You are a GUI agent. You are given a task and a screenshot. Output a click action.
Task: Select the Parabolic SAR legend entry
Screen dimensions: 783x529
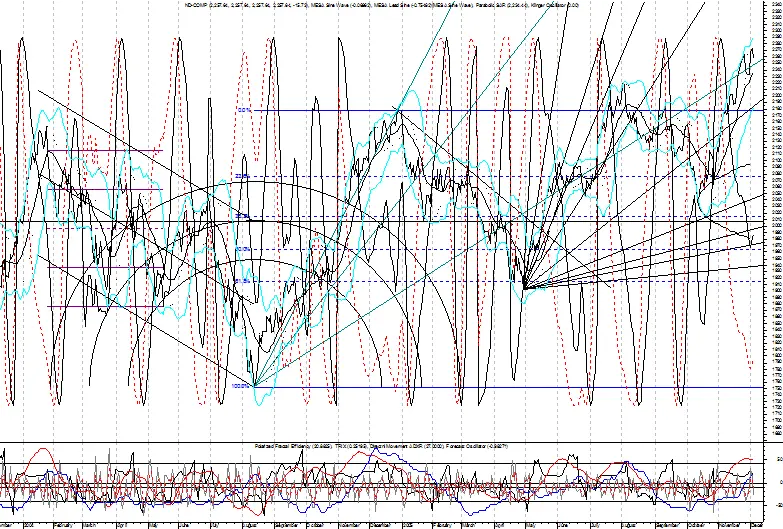(x=501, y=5)
